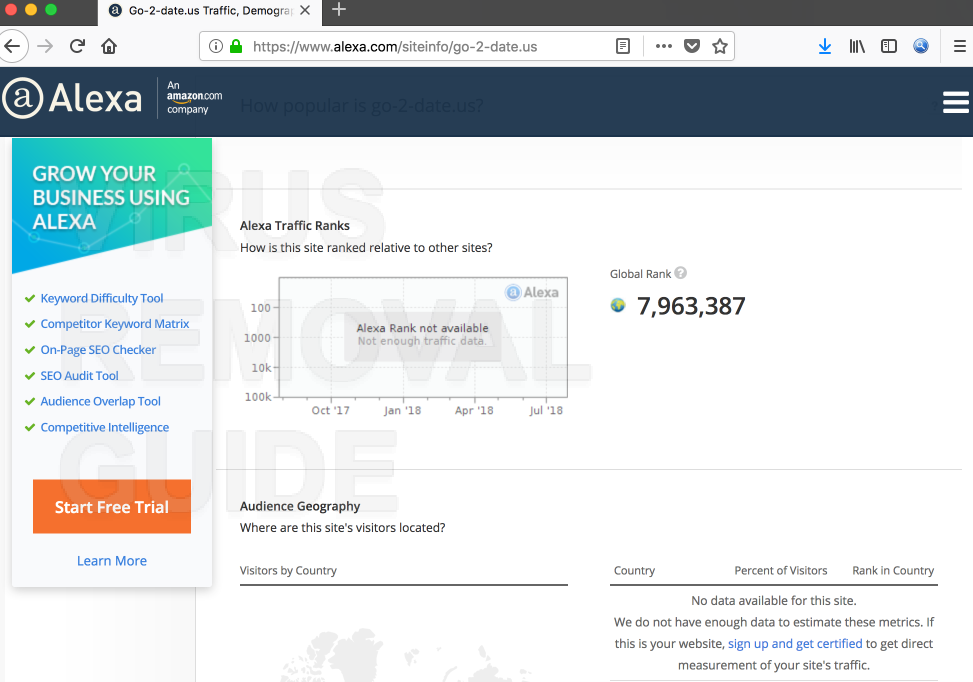Click the Visitors by Country label
This screenshot has width=973, height=682.
click(288, 570)
